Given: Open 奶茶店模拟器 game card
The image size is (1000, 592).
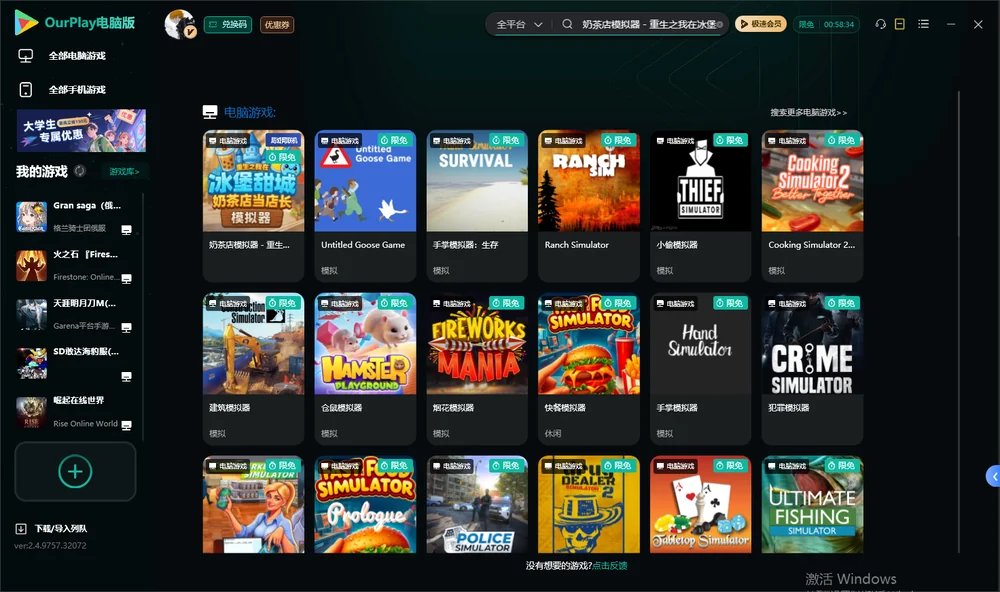Looking at the screenshot, I should 253,205.
